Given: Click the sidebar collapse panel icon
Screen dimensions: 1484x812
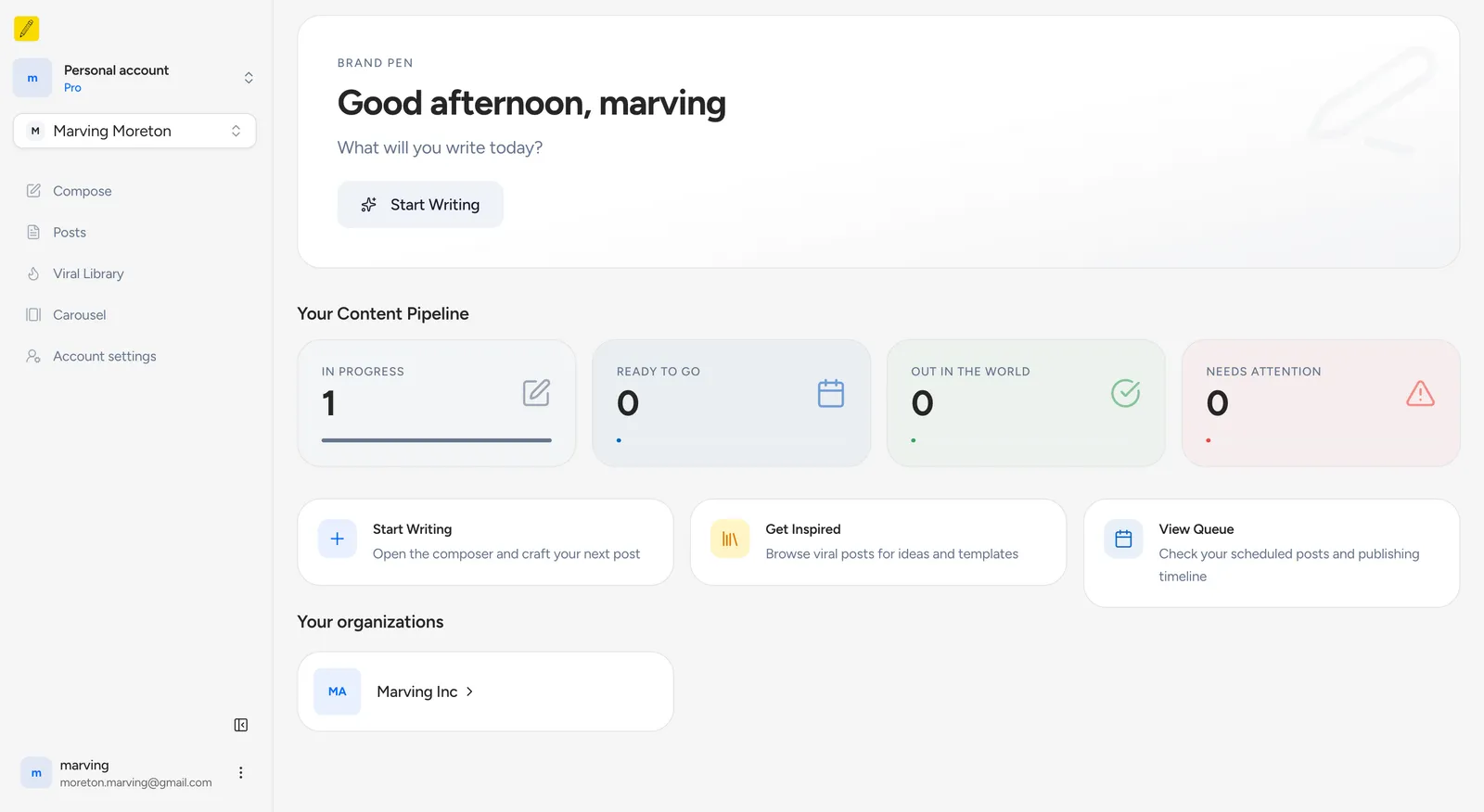Looking at the screenshot, I should coord(241,725).
